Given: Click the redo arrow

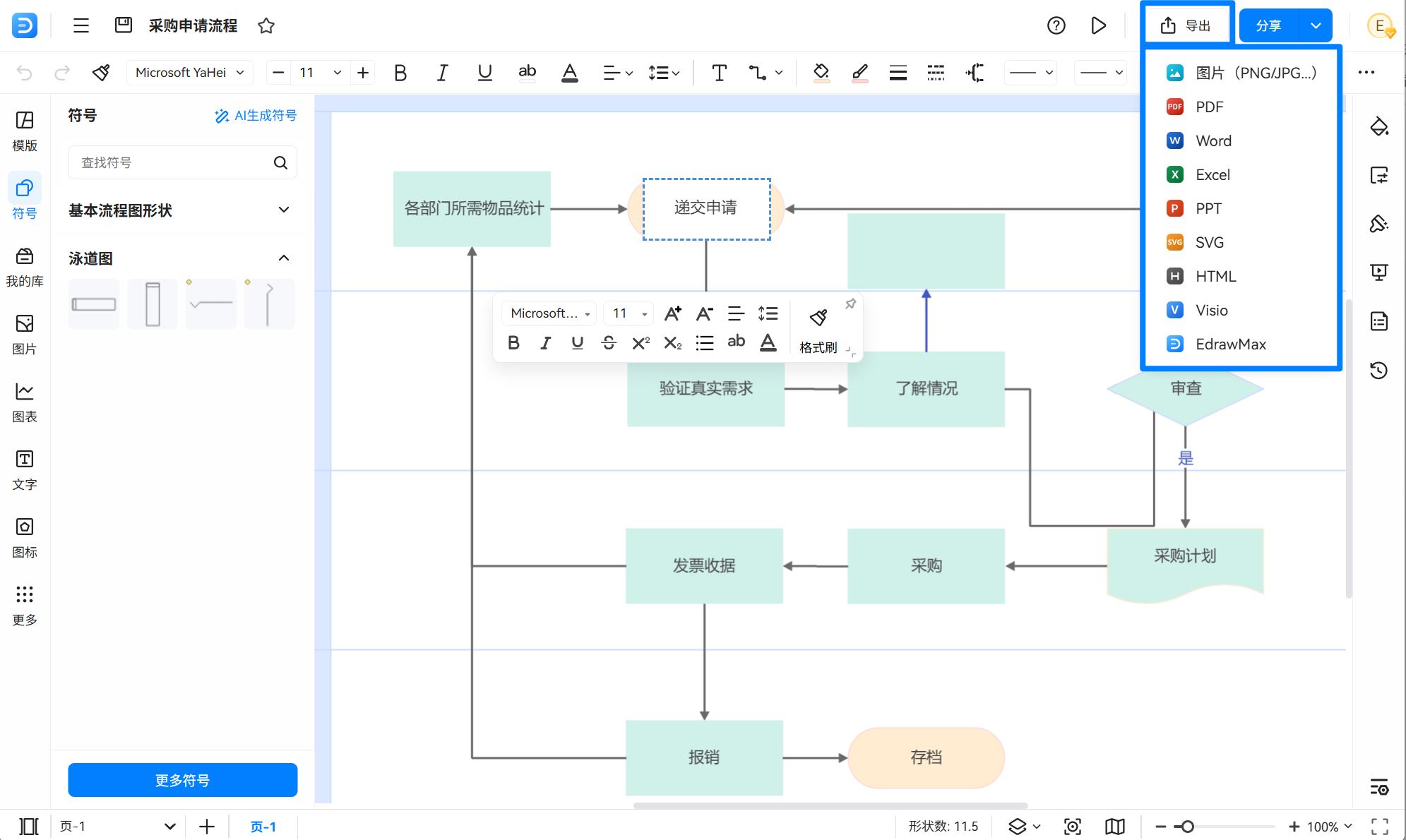Looking at the screenshot, I should (x=62, y=73).
